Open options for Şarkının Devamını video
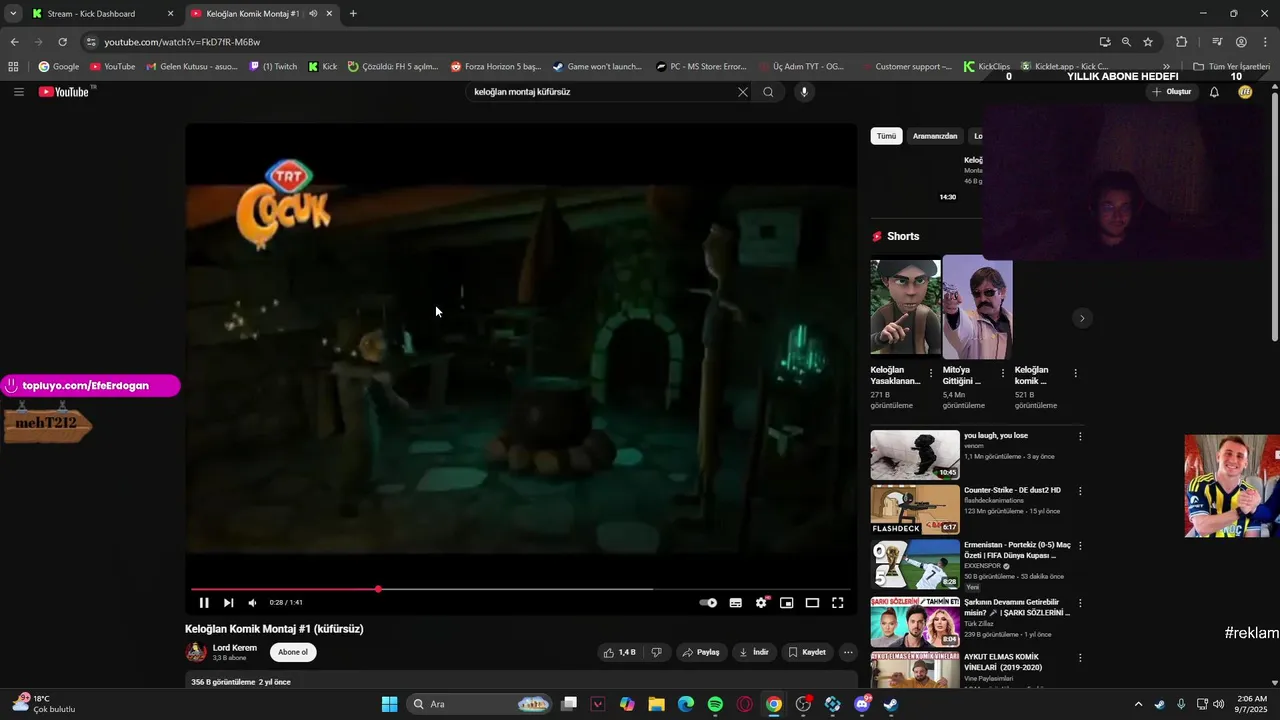Viewport: 1280px width, 720px height. pos(1080,603)
